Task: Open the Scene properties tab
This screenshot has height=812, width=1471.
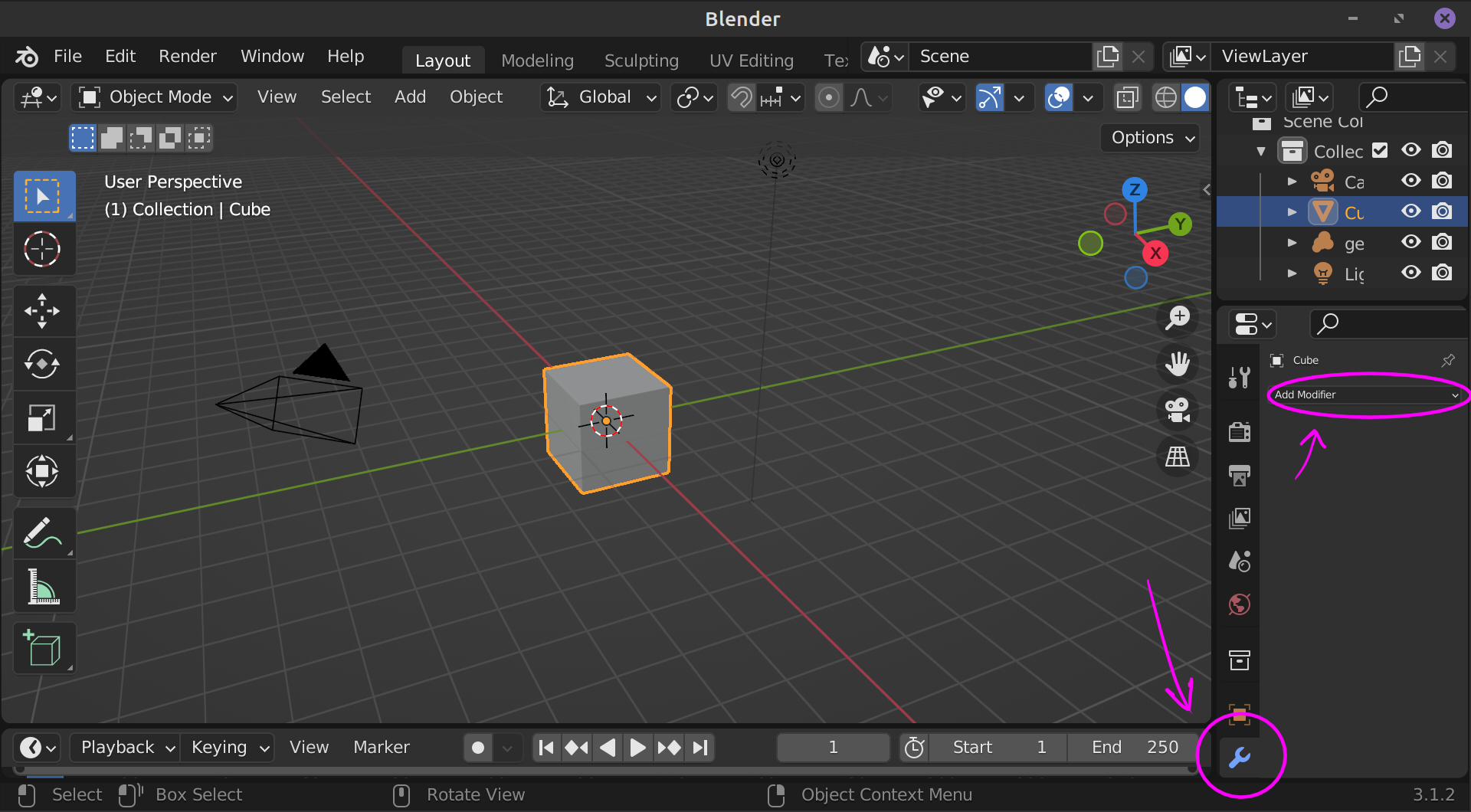Action: click(x=1240, y=562)
